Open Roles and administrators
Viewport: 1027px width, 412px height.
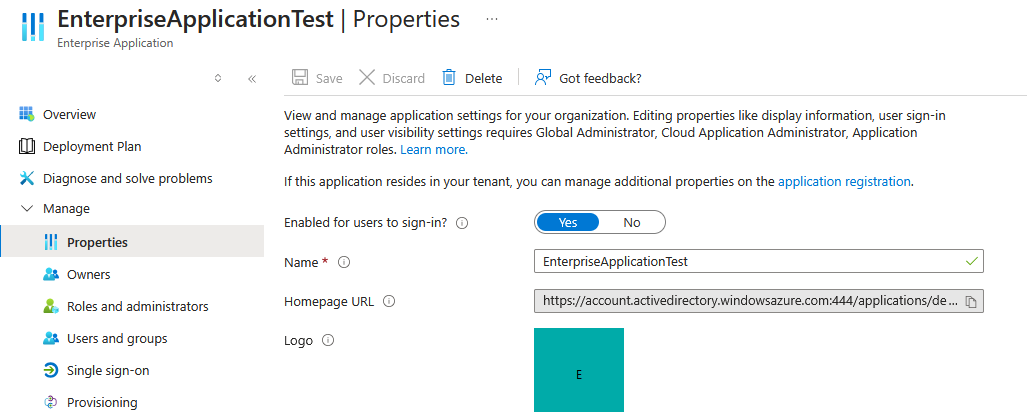coord(138,307)
